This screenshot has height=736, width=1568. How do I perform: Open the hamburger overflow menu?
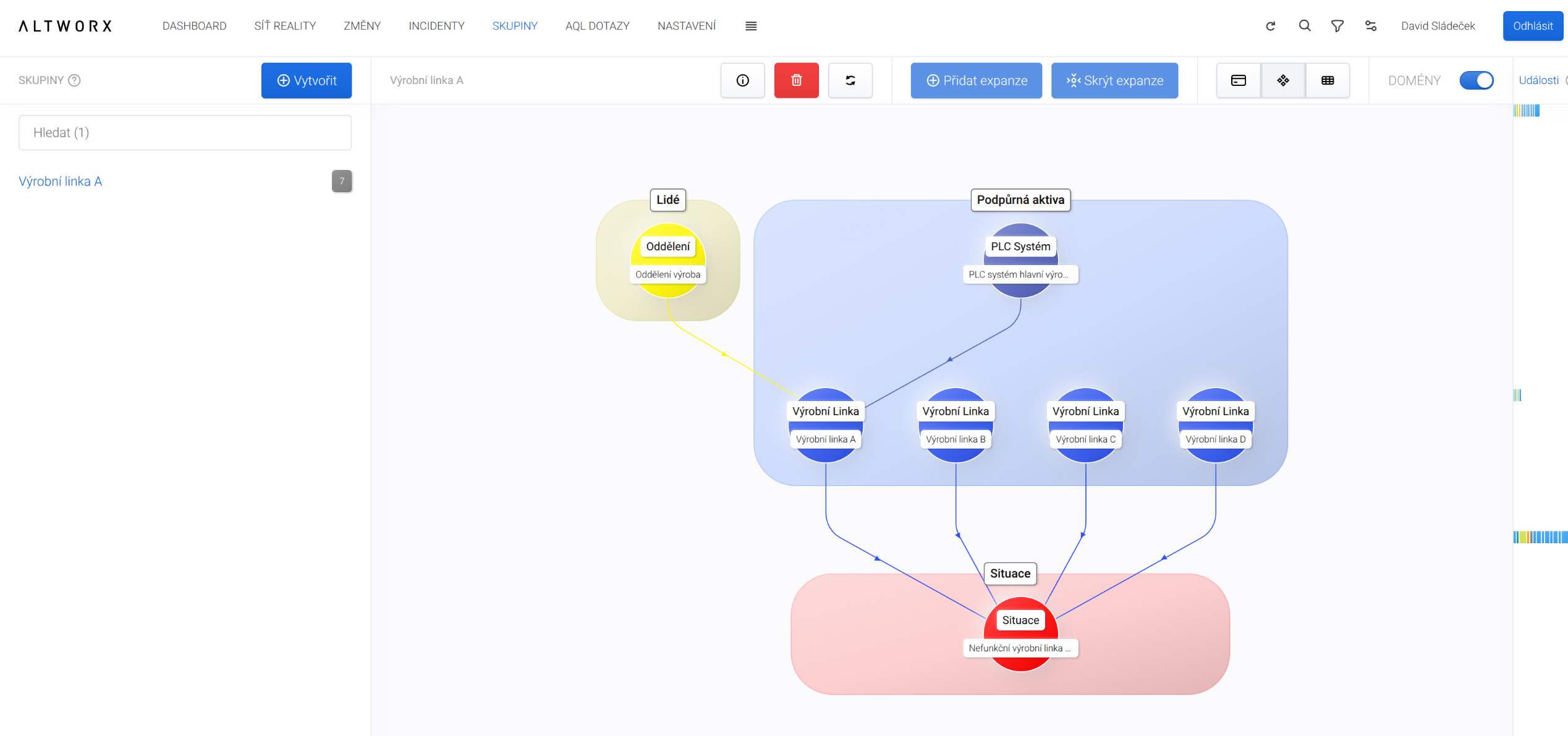tap(751, 26)
